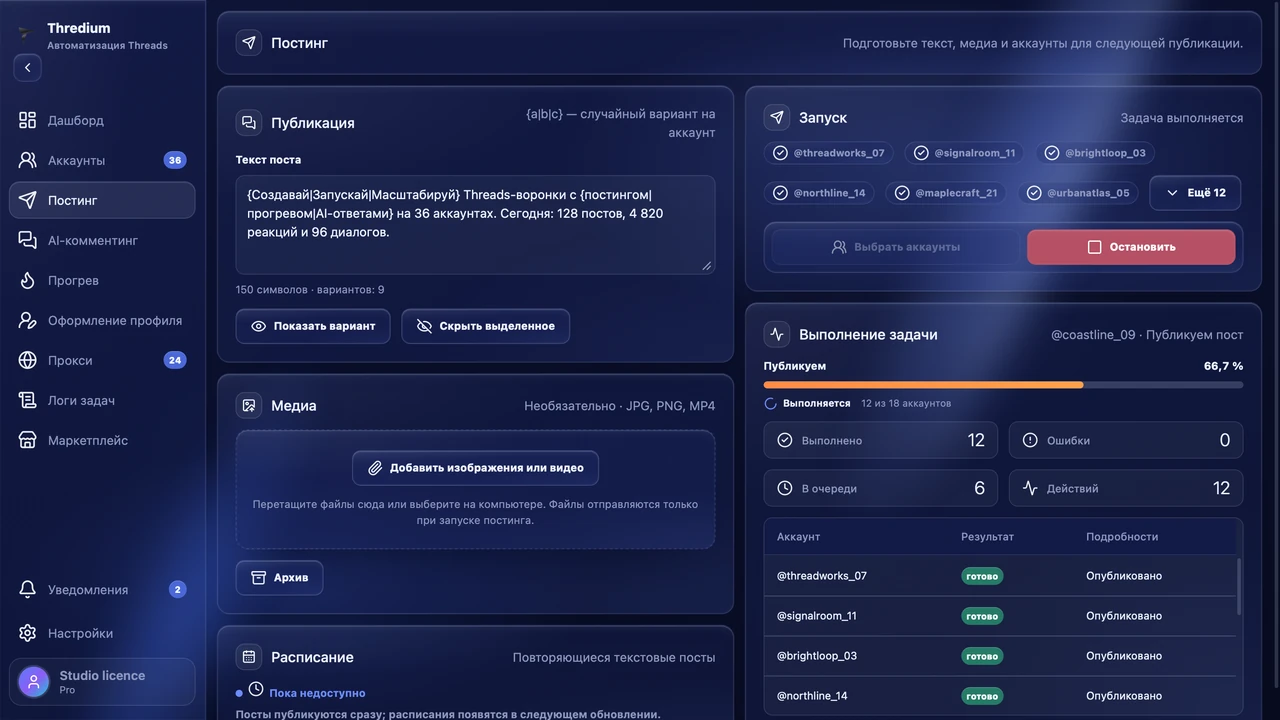Viewport: 1280px width, 720px height.
Task: Click the Выполнено checkmark stat icon
Action: (785, 440)
